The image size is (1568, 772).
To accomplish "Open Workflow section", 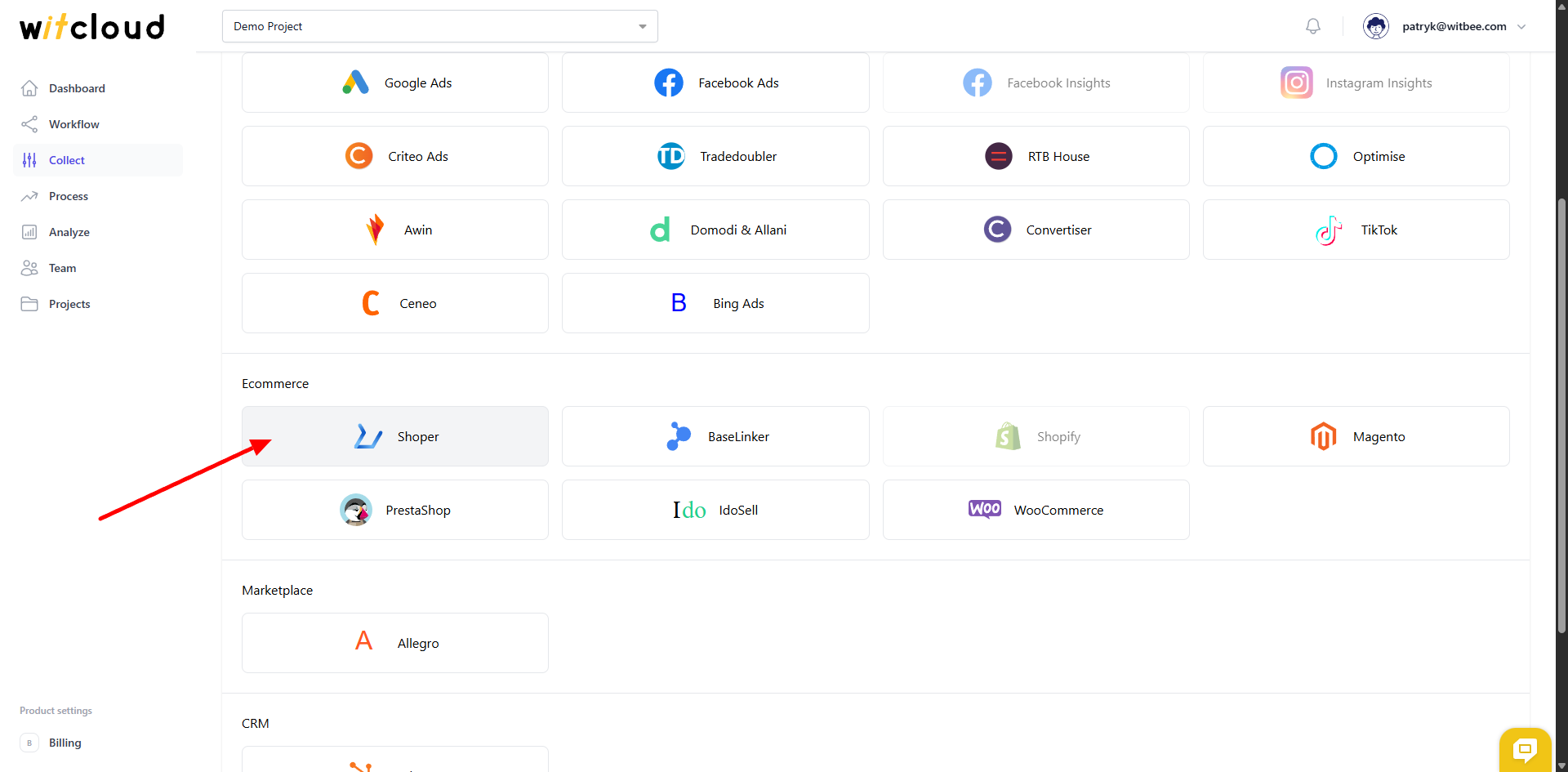I will coord(98,124).
